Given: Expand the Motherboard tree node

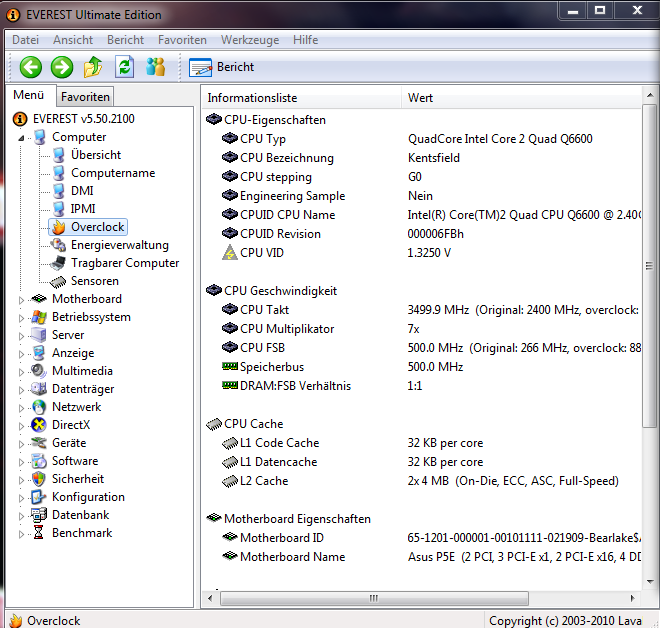Looking at the screenshot, I should (21, 300).
